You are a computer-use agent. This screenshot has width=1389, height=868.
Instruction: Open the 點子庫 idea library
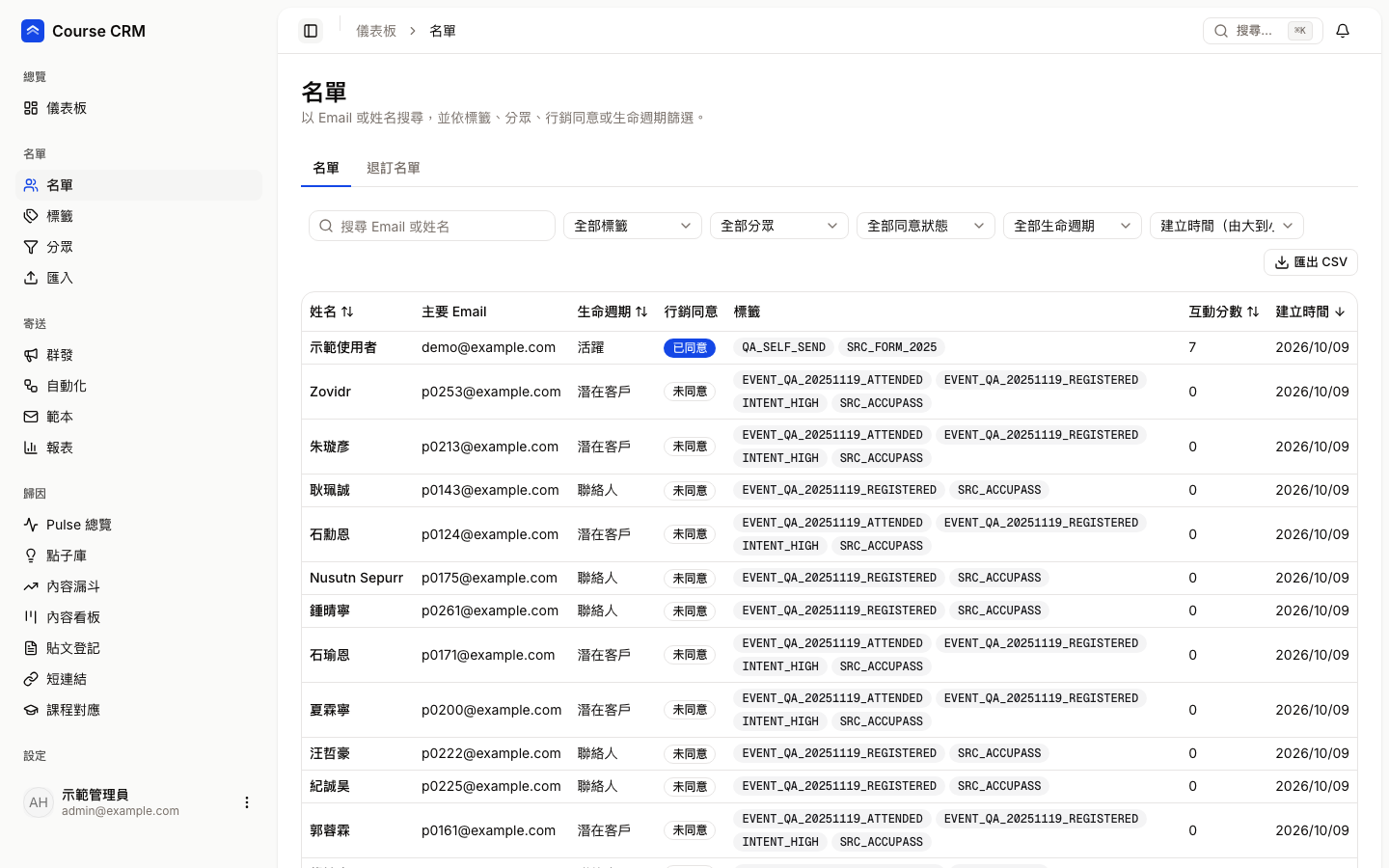139,556
